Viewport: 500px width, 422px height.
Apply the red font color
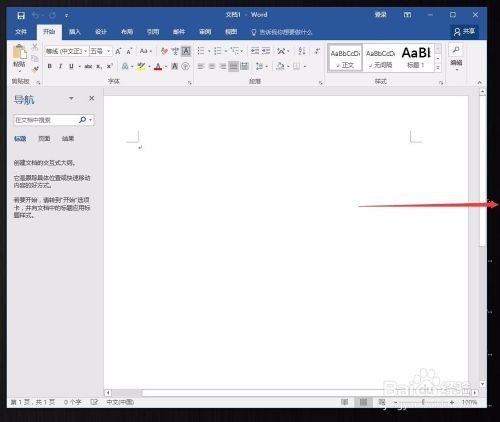coord(158,67)
